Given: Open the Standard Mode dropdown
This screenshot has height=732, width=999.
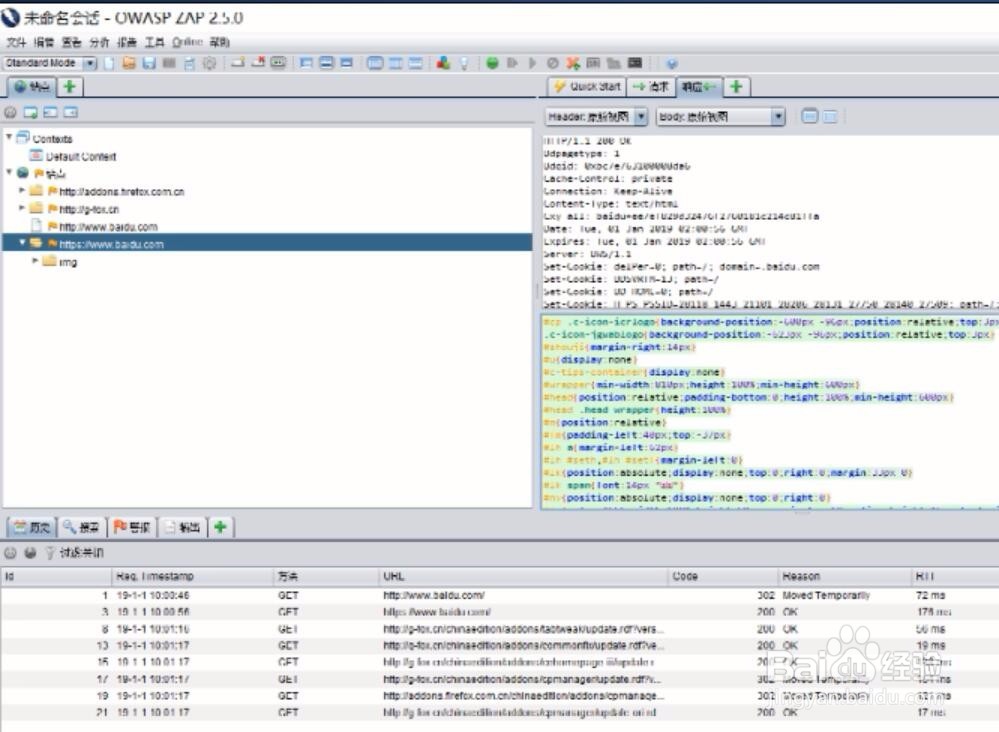Looking at the screenshot, I should (x=50, y=63).
